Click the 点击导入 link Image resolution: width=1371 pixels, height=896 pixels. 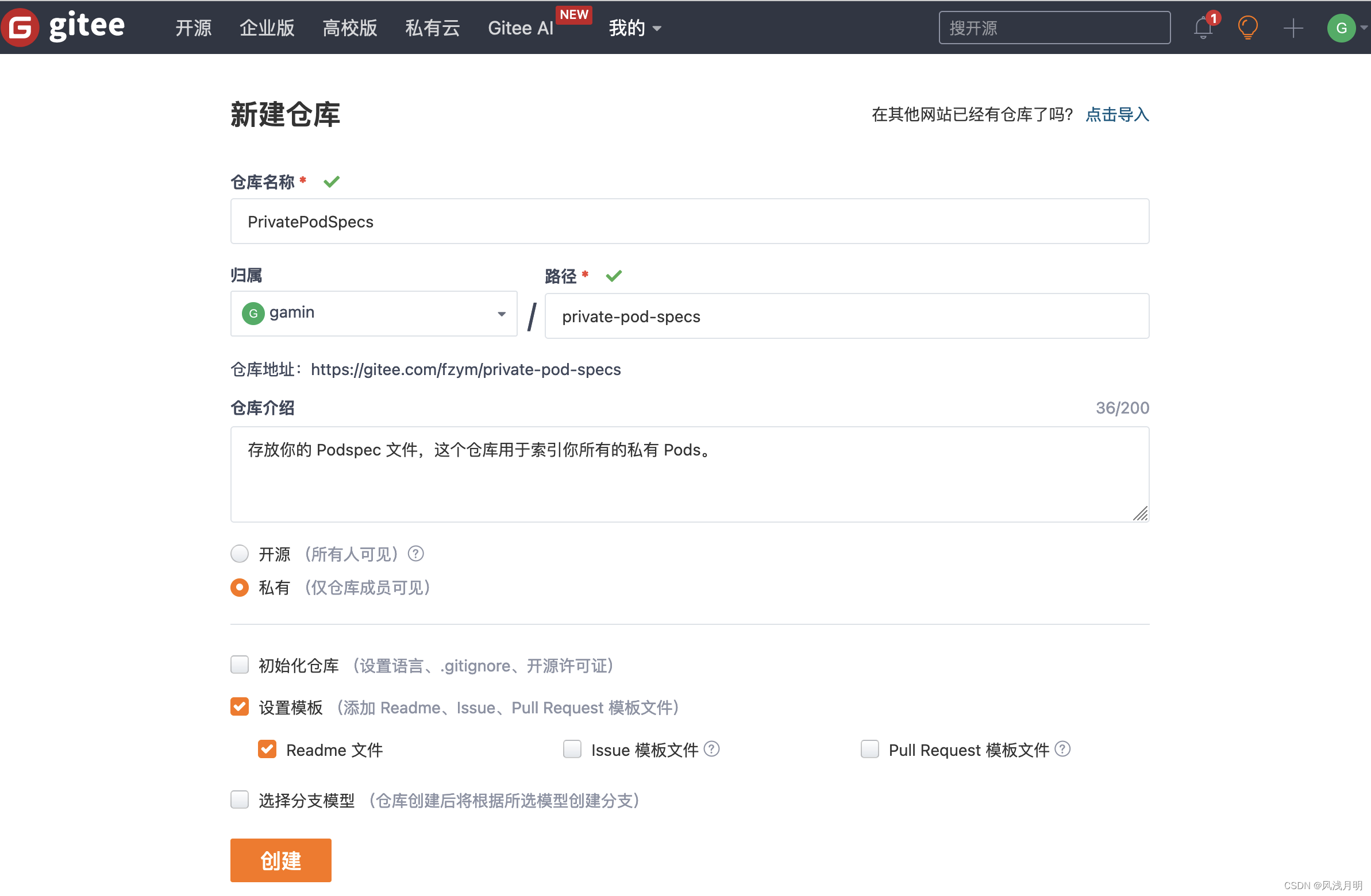1118,115
